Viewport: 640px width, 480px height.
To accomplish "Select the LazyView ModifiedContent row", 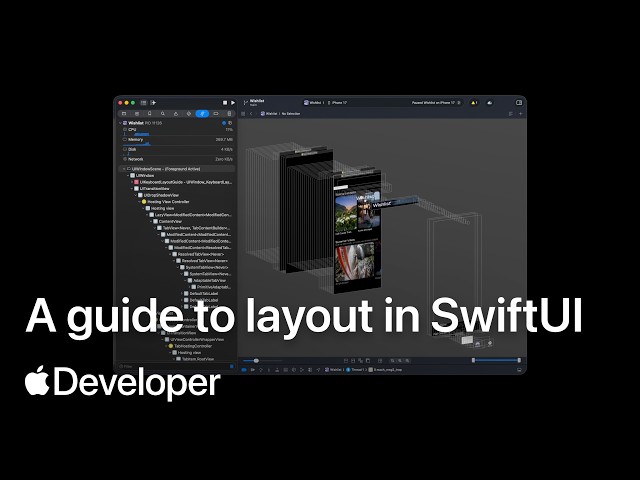I will (190, 215).
